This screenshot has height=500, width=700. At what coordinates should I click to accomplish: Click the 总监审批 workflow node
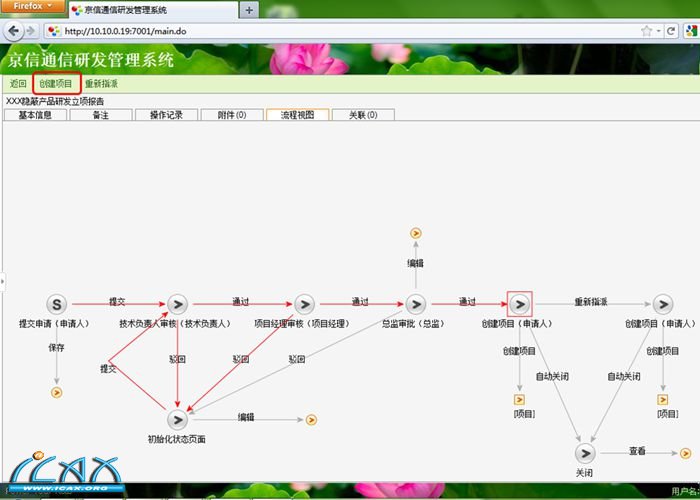click(416, 304)
